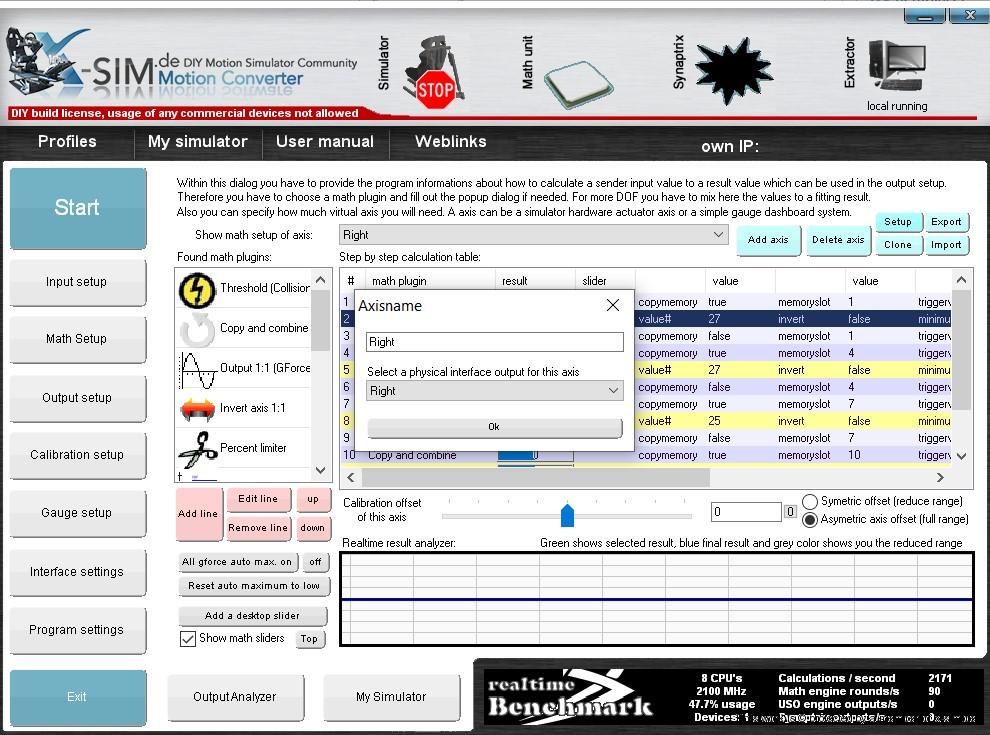Open the Show math setup of axis dropdown
Screen dimensions: 990x735
534,235
